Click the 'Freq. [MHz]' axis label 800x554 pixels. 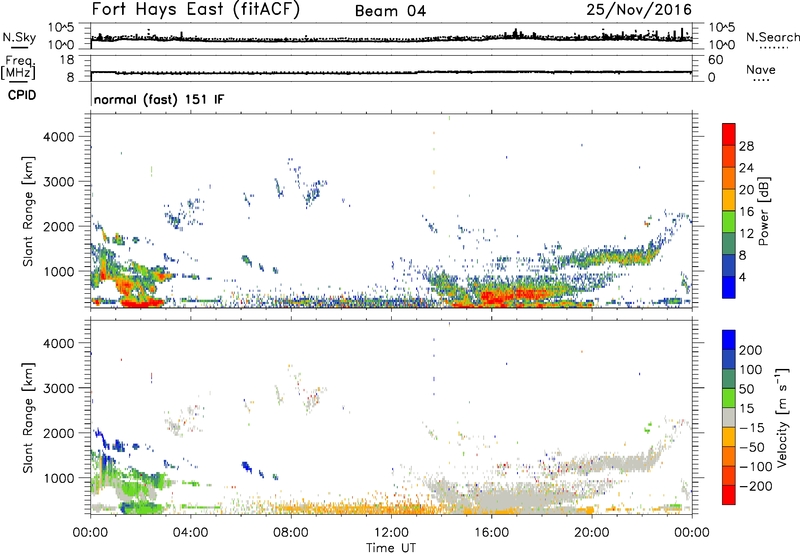[x=19, y=68]
